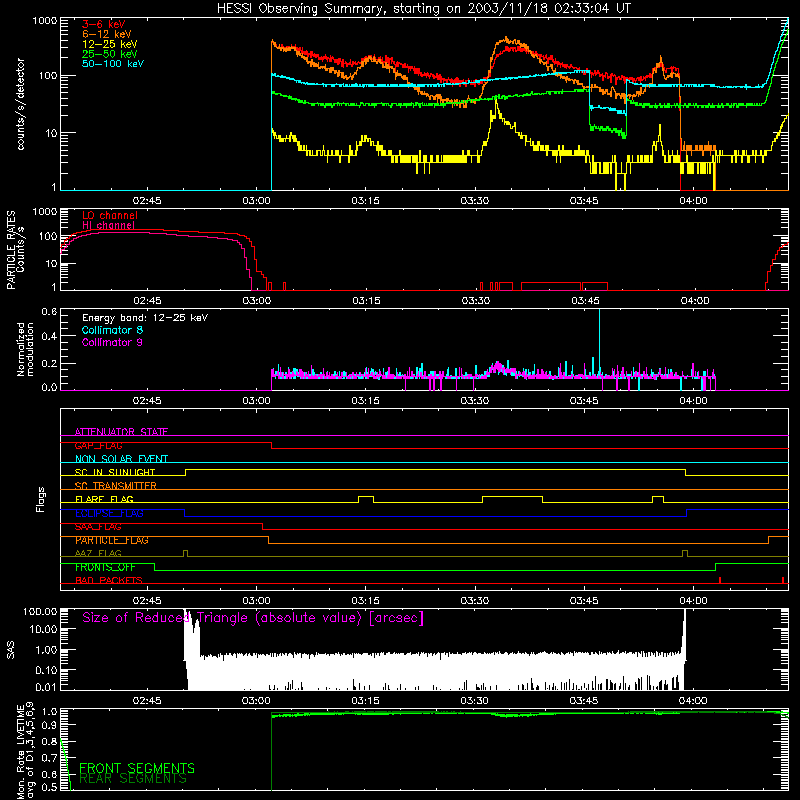Select the red 3-6 keV legend label

point(104,24)
